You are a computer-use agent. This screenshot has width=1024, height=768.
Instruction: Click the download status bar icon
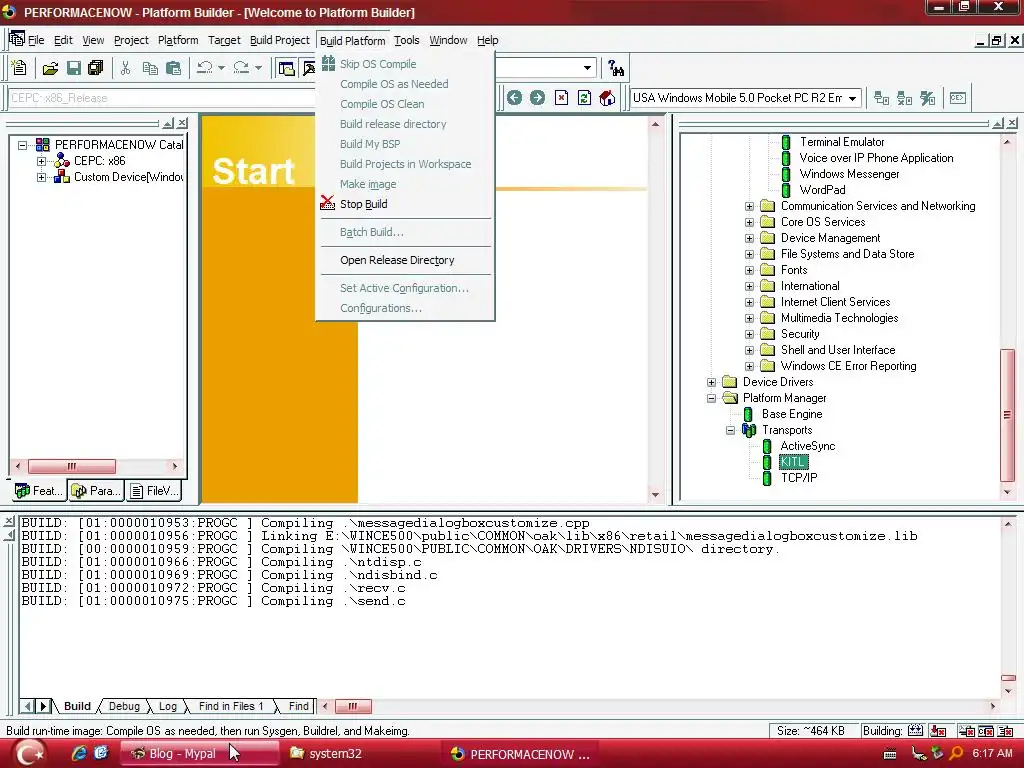[x=938, y=731]
